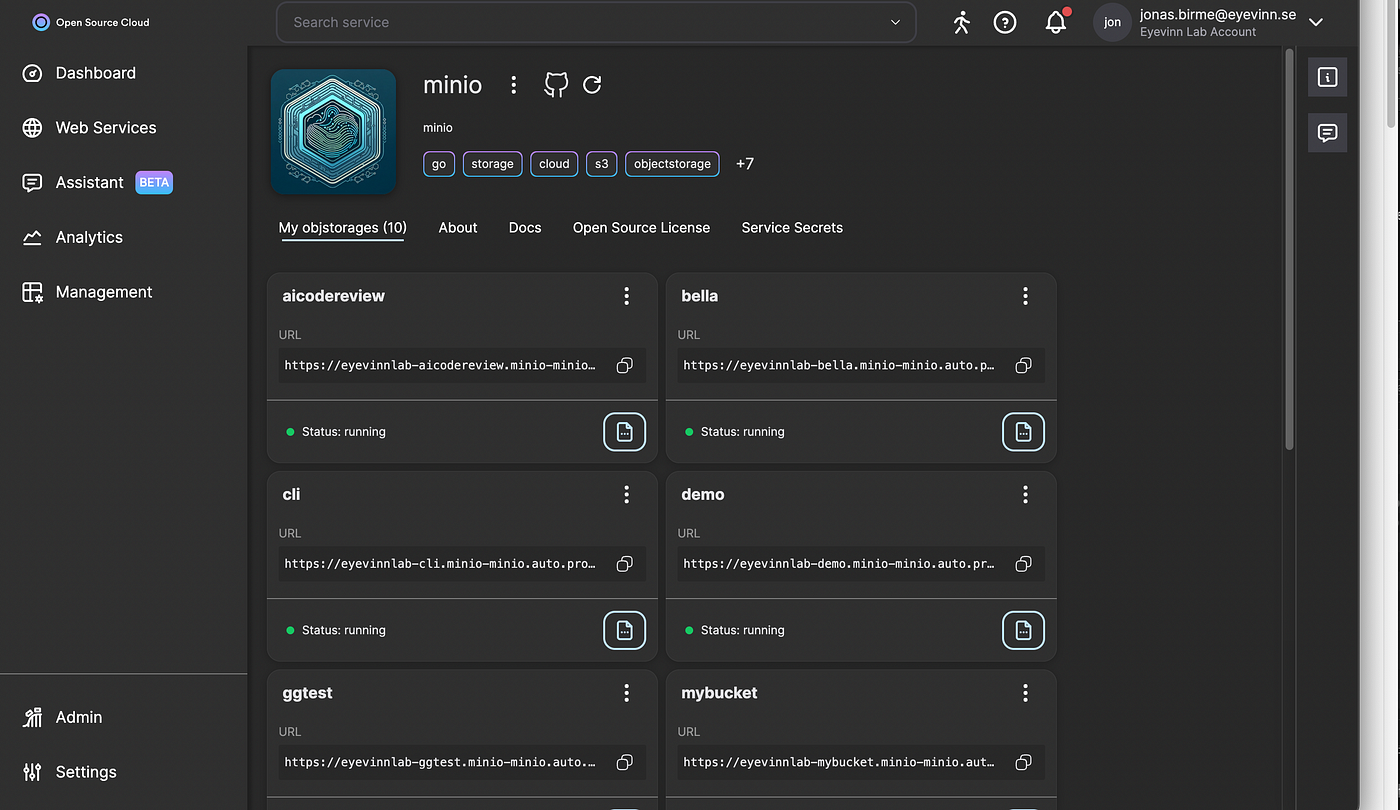Open the Admin page
The height and width of the screenshot is (810, 1400).
[x=62, y=717]
